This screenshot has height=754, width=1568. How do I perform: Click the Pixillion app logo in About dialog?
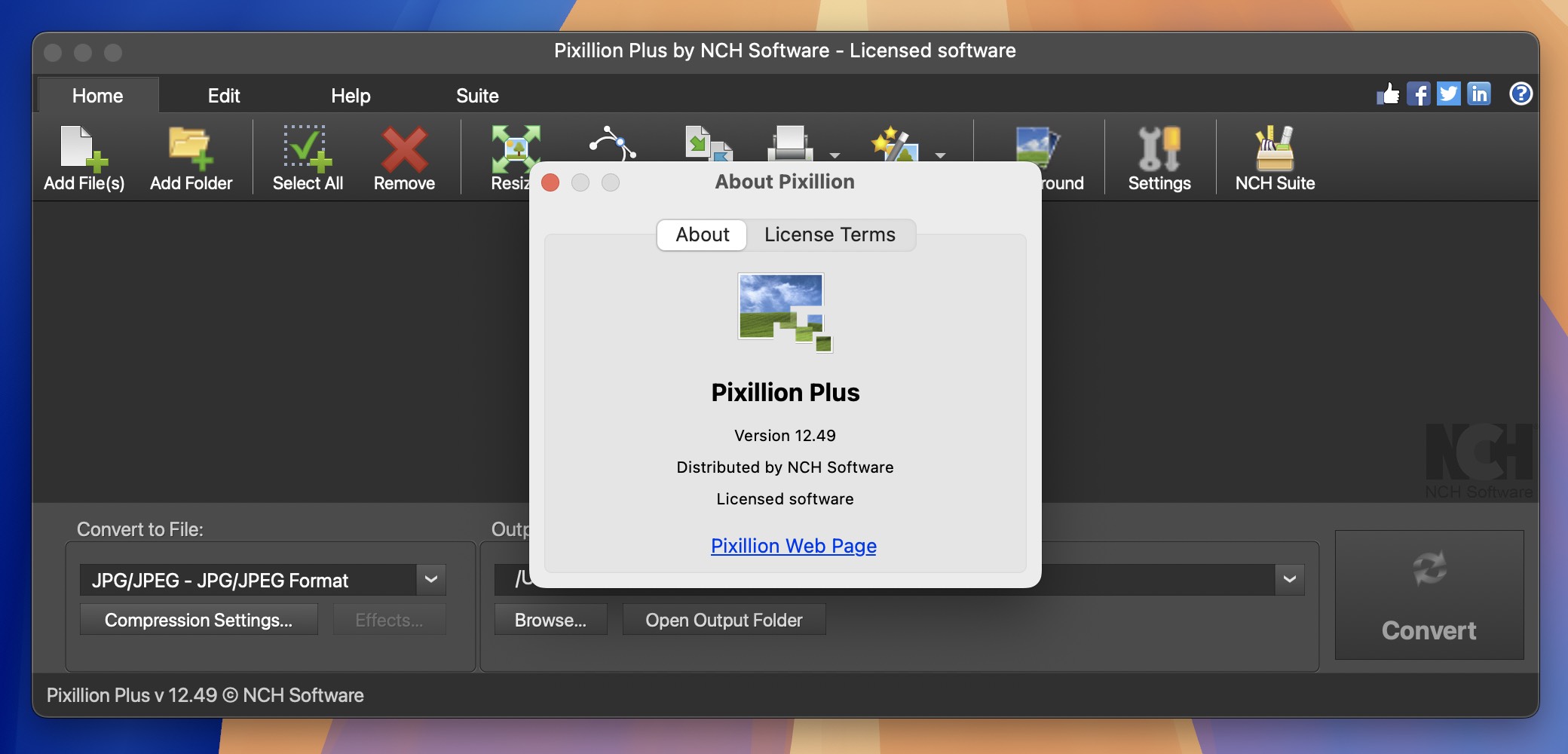[785, 312]
